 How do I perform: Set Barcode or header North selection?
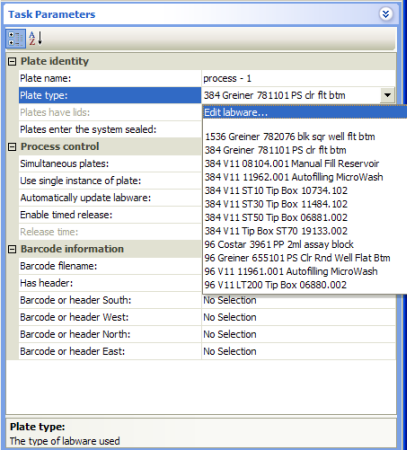299,334
